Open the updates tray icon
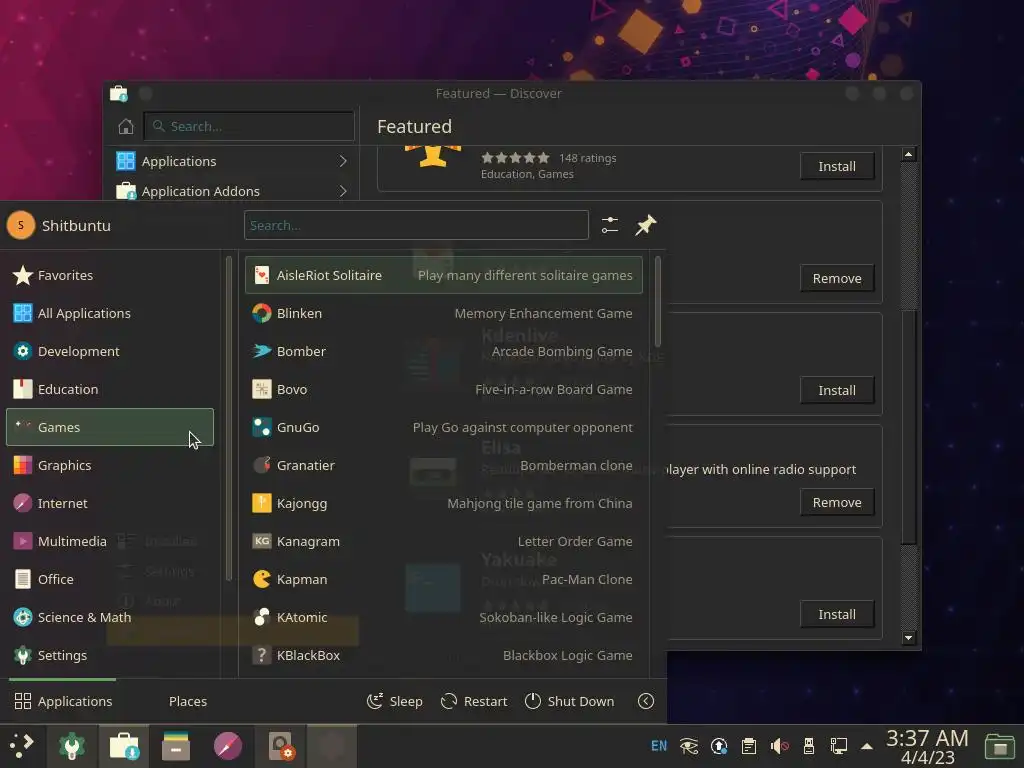 tap(719, 746)
